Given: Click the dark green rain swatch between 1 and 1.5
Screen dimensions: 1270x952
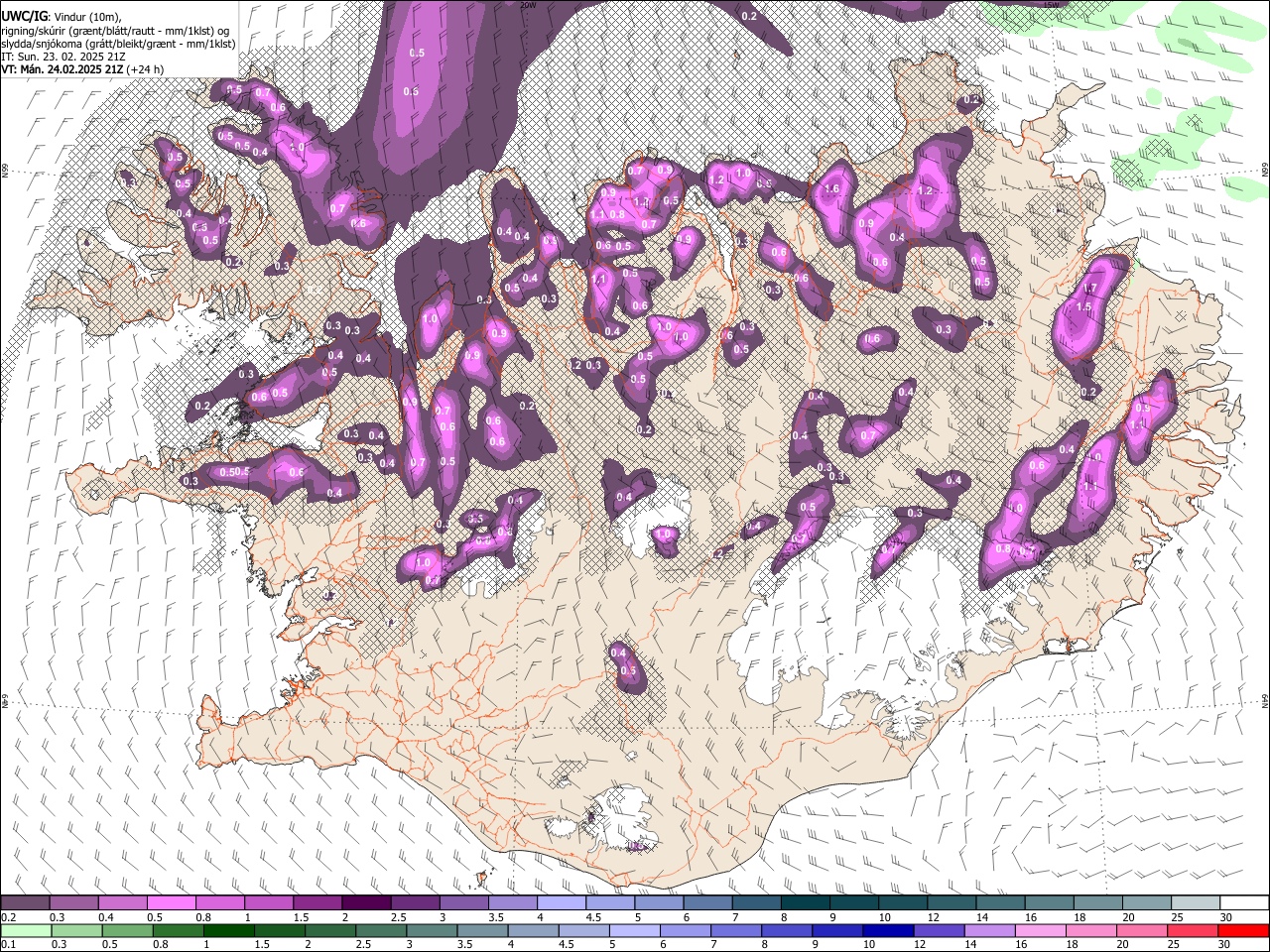Looking at the screenshot, I should [228, 930].
